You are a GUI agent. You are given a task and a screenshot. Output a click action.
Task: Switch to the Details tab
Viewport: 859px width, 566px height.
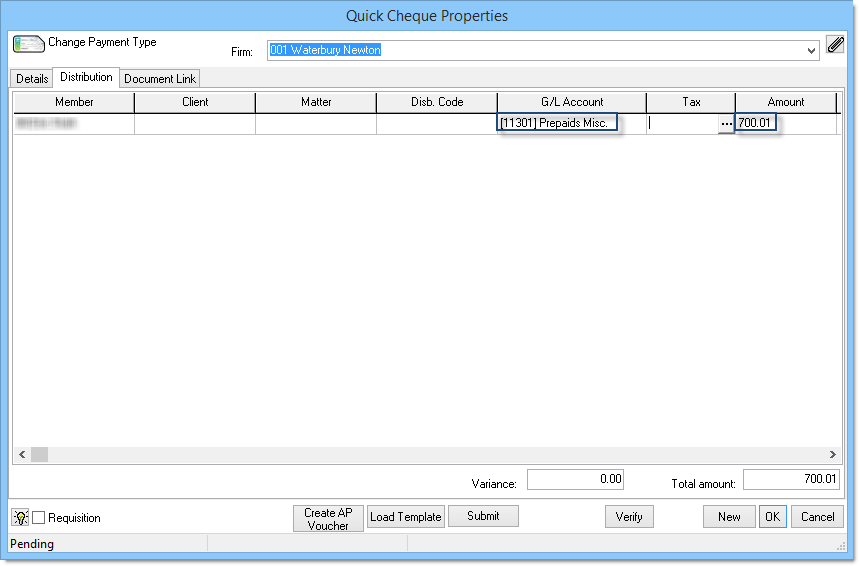click(x=32, y=78)
